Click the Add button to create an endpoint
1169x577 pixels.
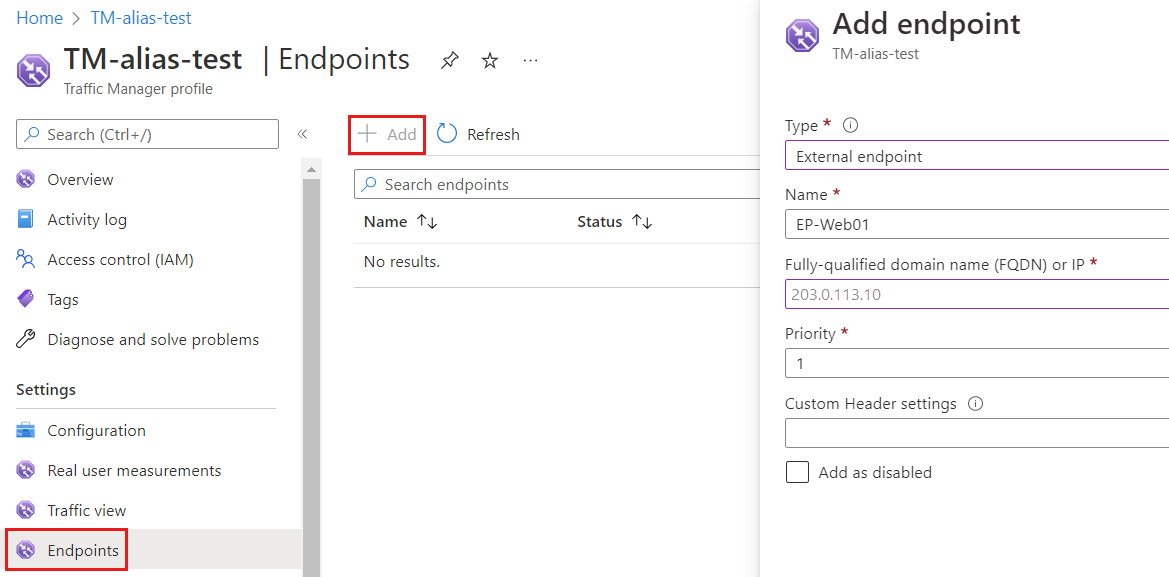pos(387,134)
